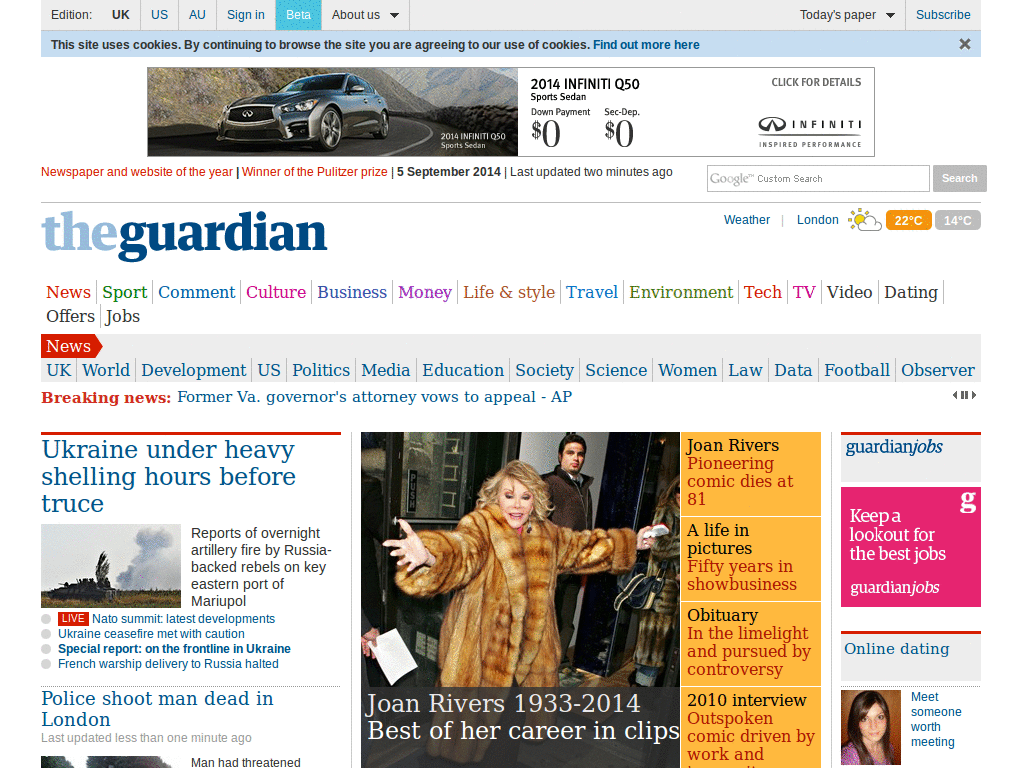Go to the Travel section
This screenshot has height=768, width=1024.
tap(592, 292)
